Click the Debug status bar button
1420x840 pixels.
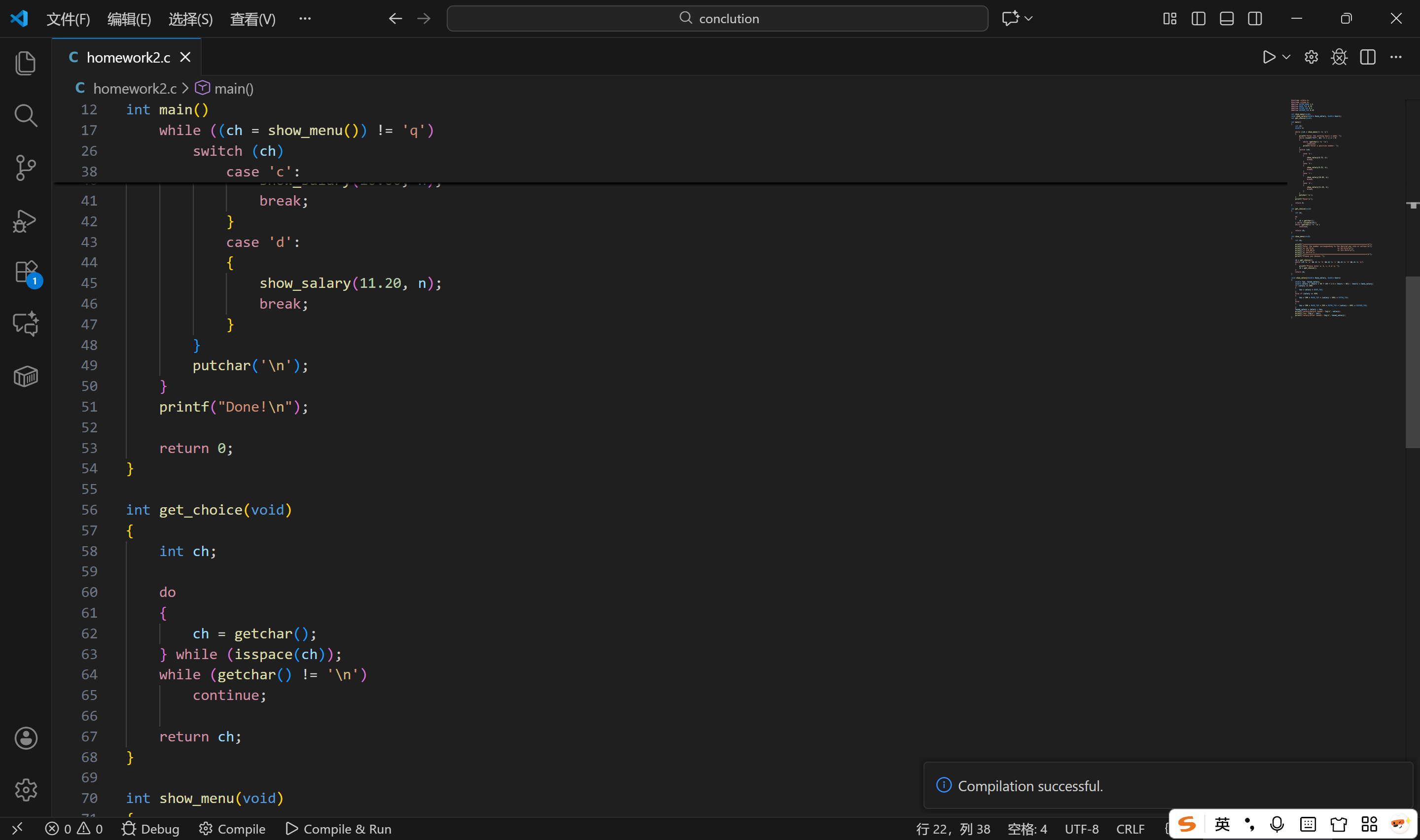[150, 829]
